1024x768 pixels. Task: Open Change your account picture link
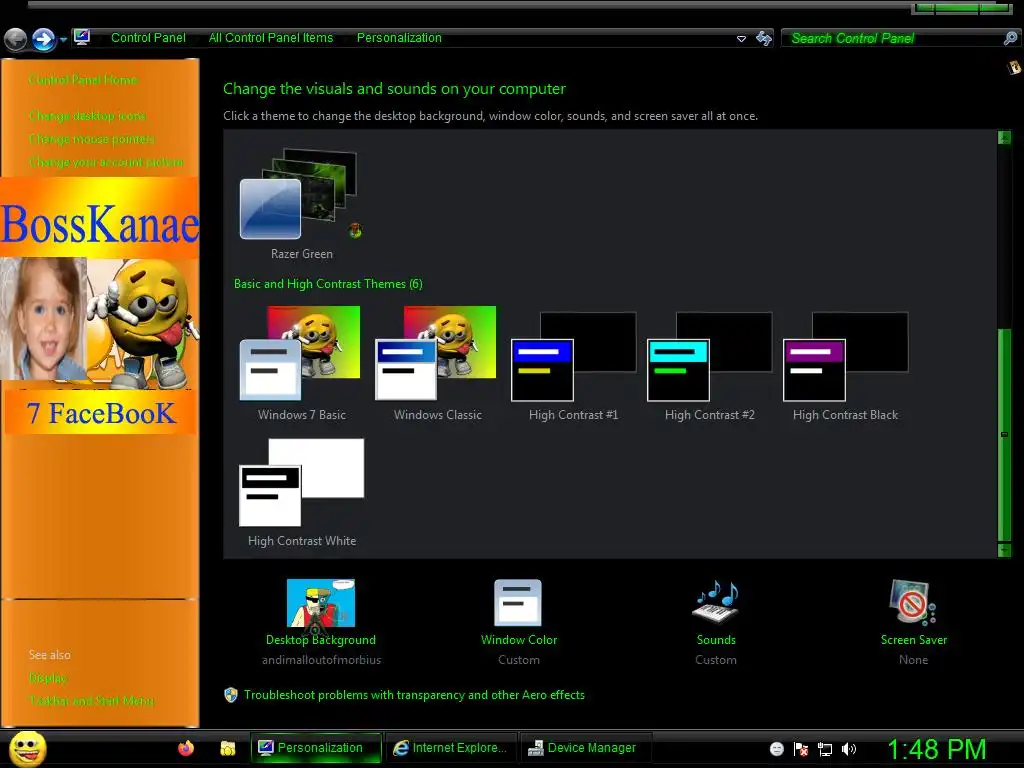click(x=106, y=162)
